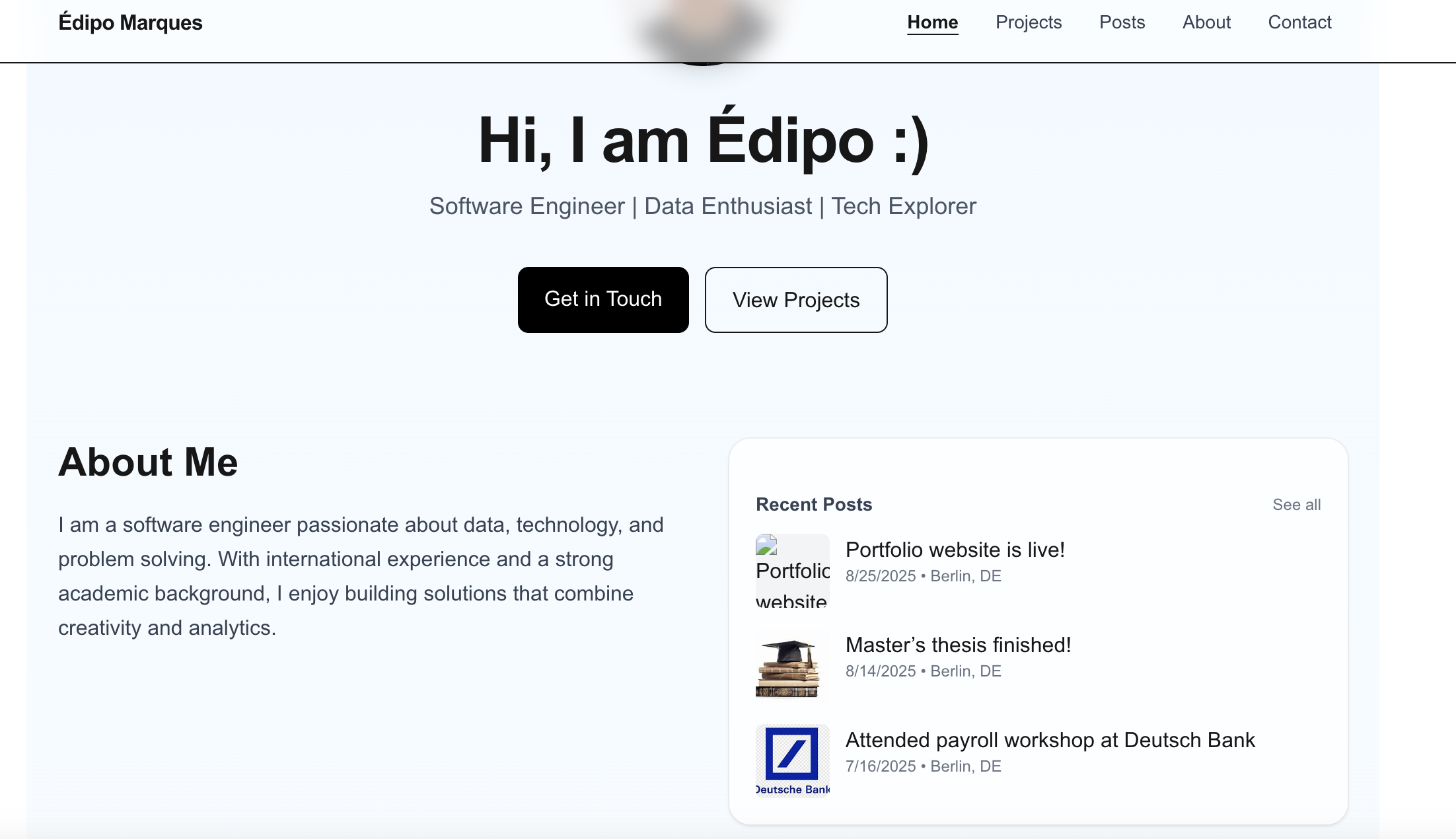Open the Master's thesis finished post
Viewport: 1456px width, 839px height.
[x=959, y=645]
